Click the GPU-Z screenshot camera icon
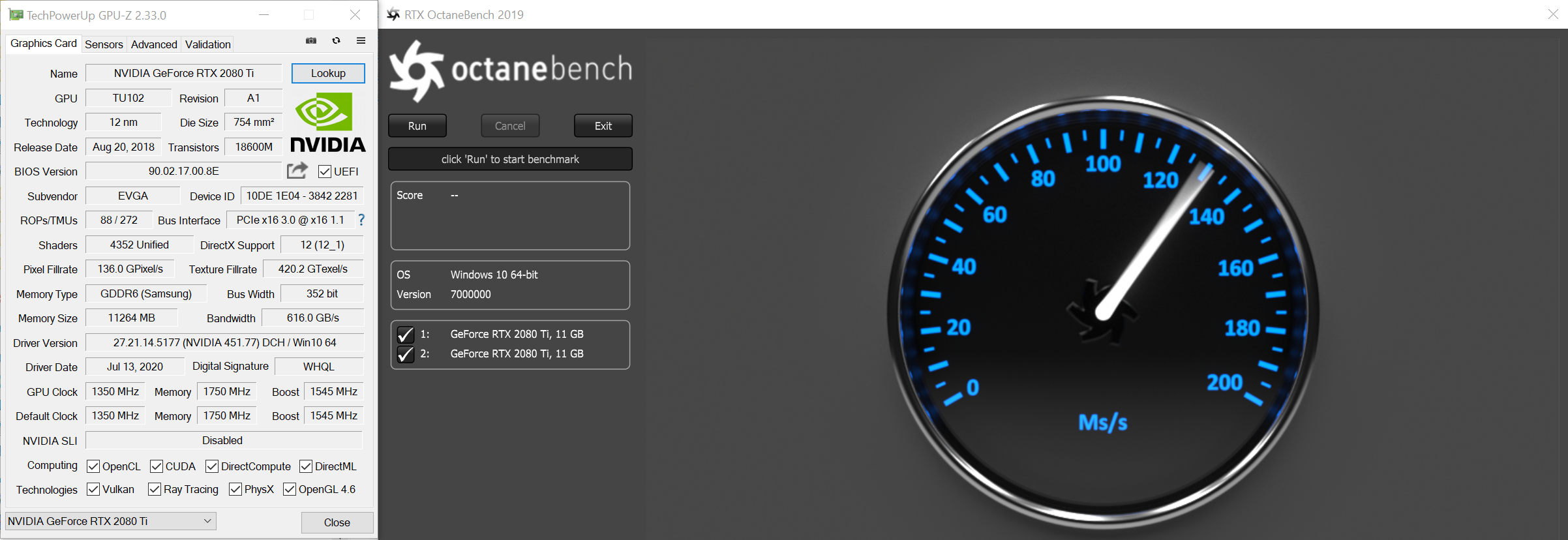This screenshot has width=1568, height=540. point(311,41)
